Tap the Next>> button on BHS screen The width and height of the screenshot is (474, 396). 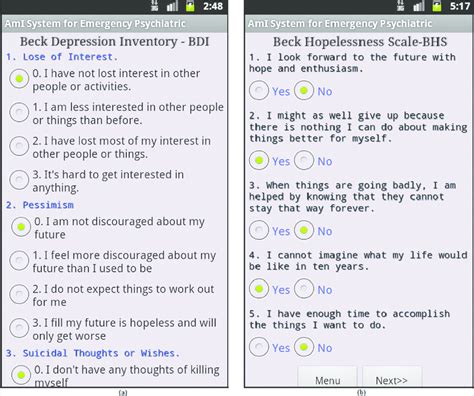click(x=392, y=377)
